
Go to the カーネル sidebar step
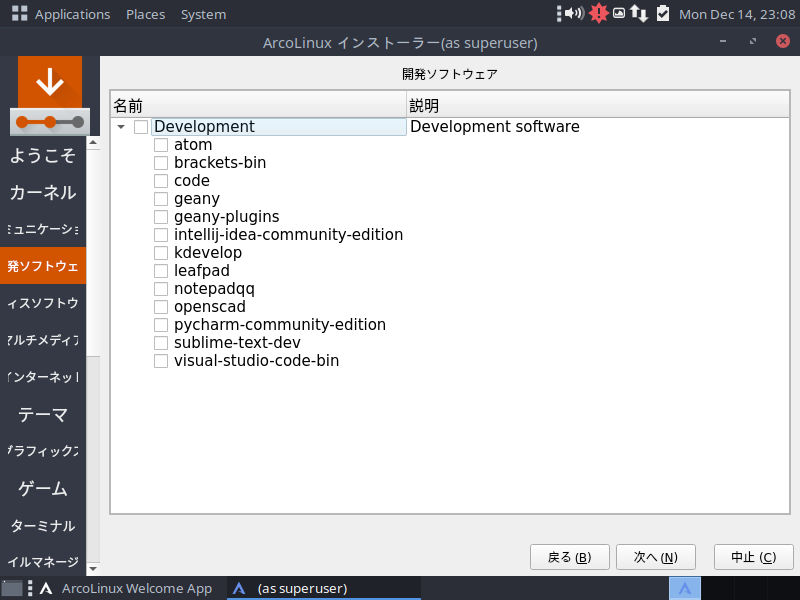[x=43, y=192]
